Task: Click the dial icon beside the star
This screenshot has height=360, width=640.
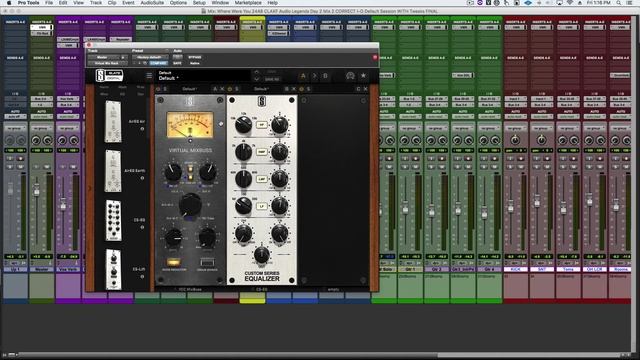Action: (x=350, y=76)
